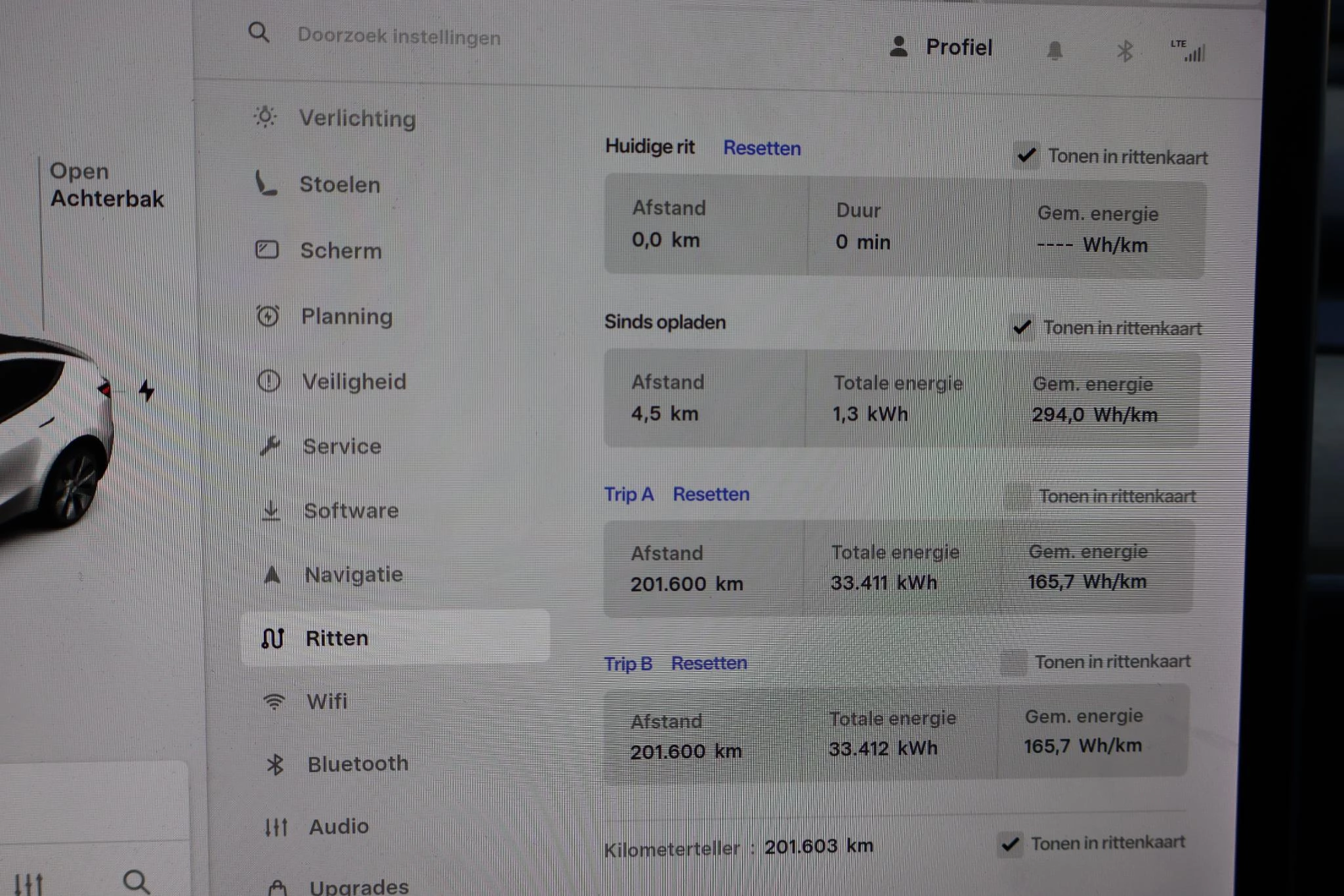Uncheck Tonen in rittenkaart for Huidige rit

1026,156
